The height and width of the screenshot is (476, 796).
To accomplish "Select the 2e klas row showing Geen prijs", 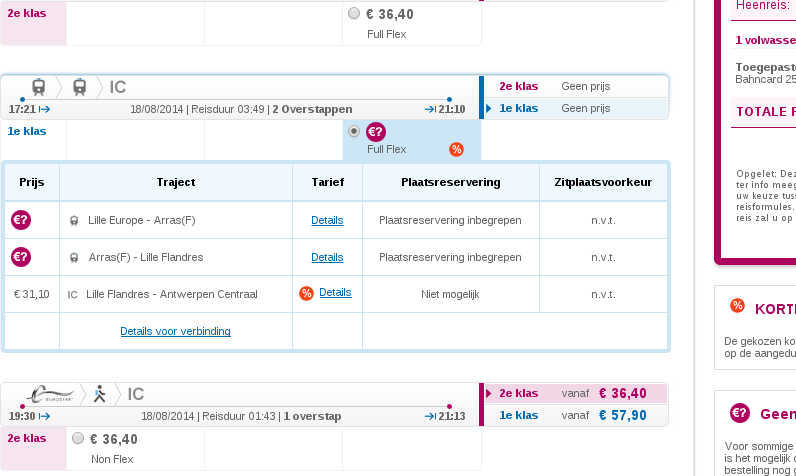I will pos(574,86).
